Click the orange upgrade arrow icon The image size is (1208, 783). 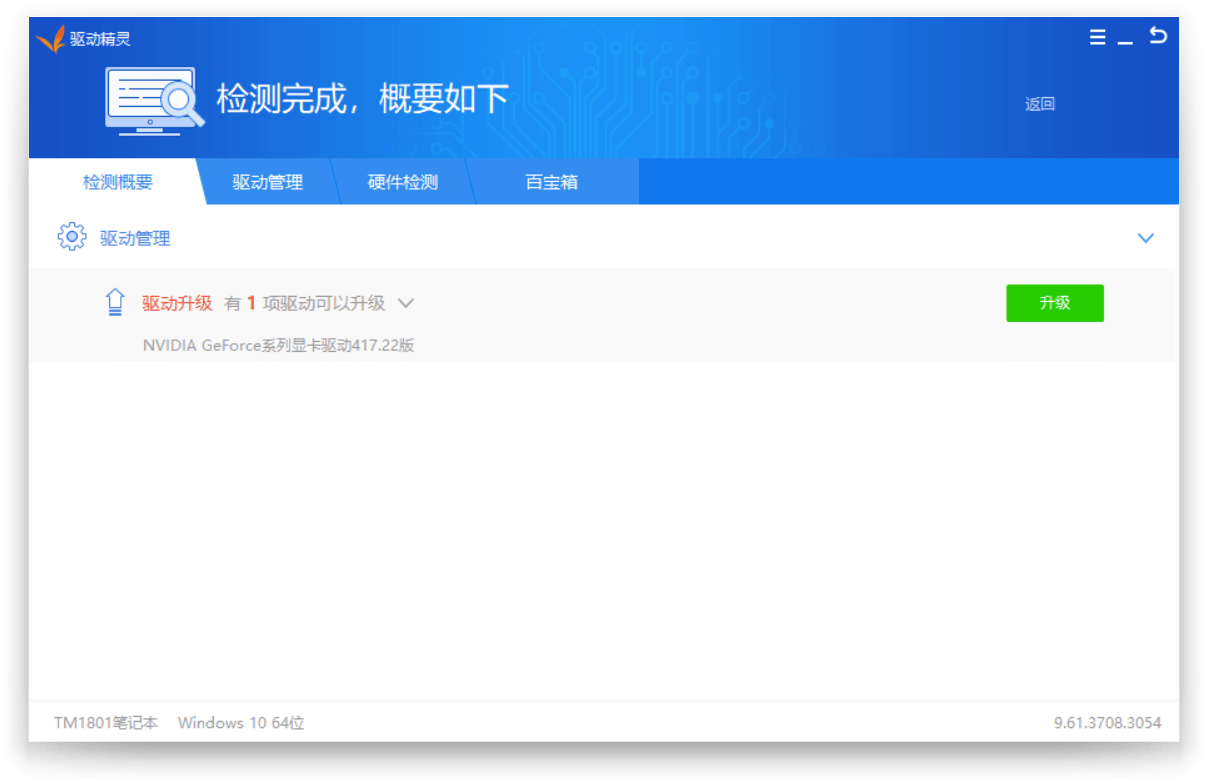pos(115,301)
